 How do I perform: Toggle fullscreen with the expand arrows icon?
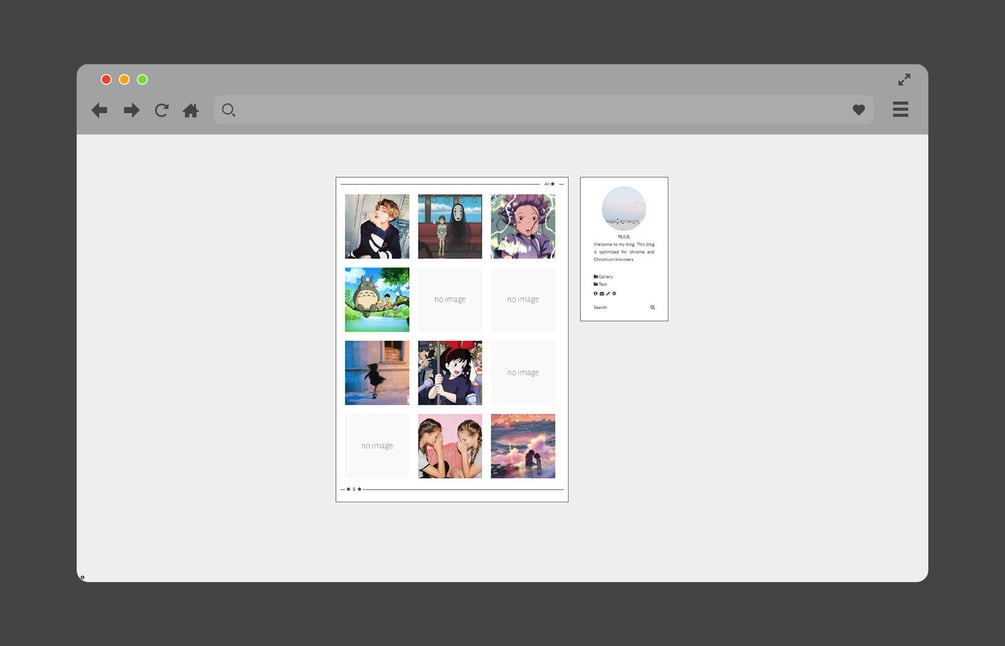(x=904, y=79)
